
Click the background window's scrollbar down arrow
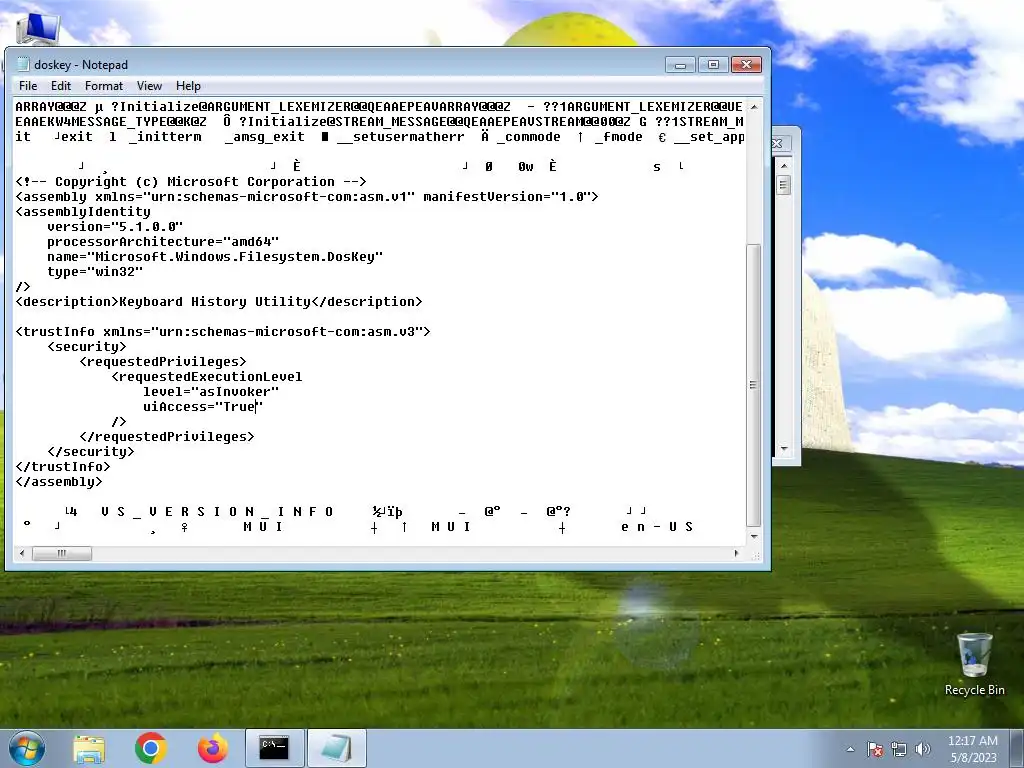point(784,449)
